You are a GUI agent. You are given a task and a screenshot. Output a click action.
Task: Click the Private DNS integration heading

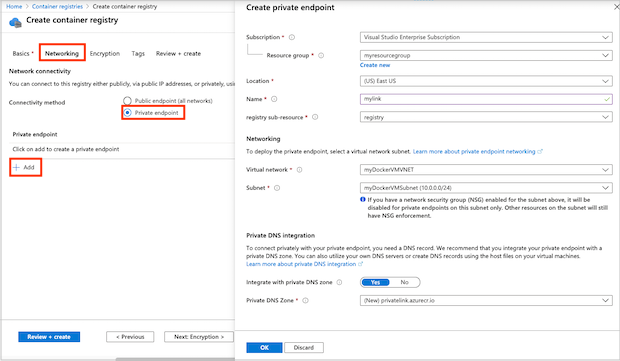pyautogui.click(x=280, y=235)
